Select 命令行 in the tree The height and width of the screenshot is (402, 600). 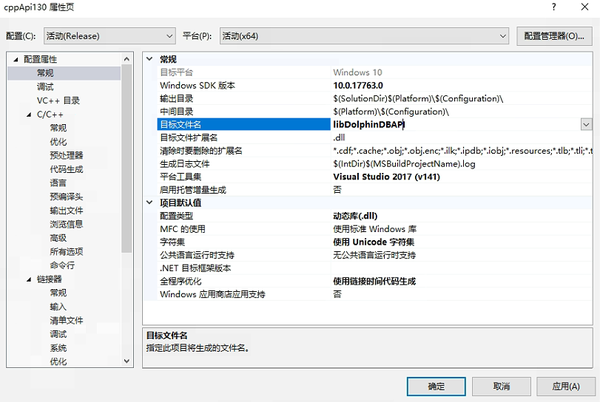(62, 265)
